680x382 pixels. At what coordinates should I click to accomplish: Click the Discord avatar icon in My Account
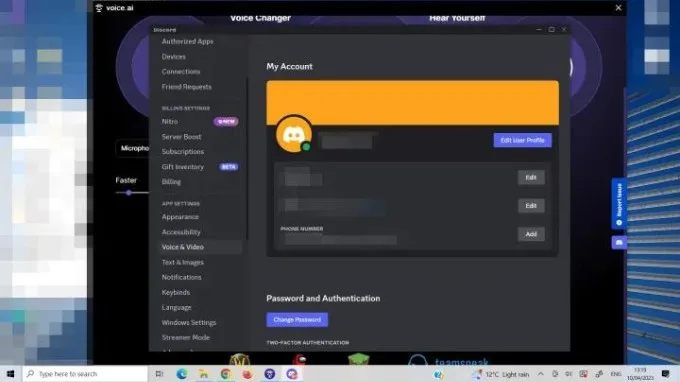tap(294, 134)
